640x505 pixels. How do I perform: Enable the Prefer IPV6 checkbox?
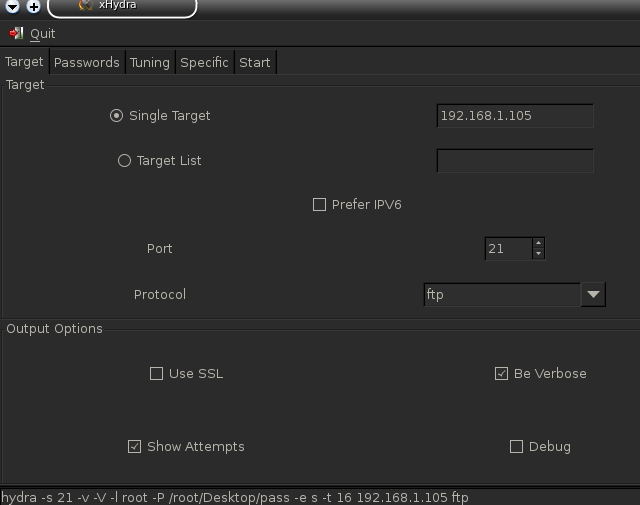(320, 205)
